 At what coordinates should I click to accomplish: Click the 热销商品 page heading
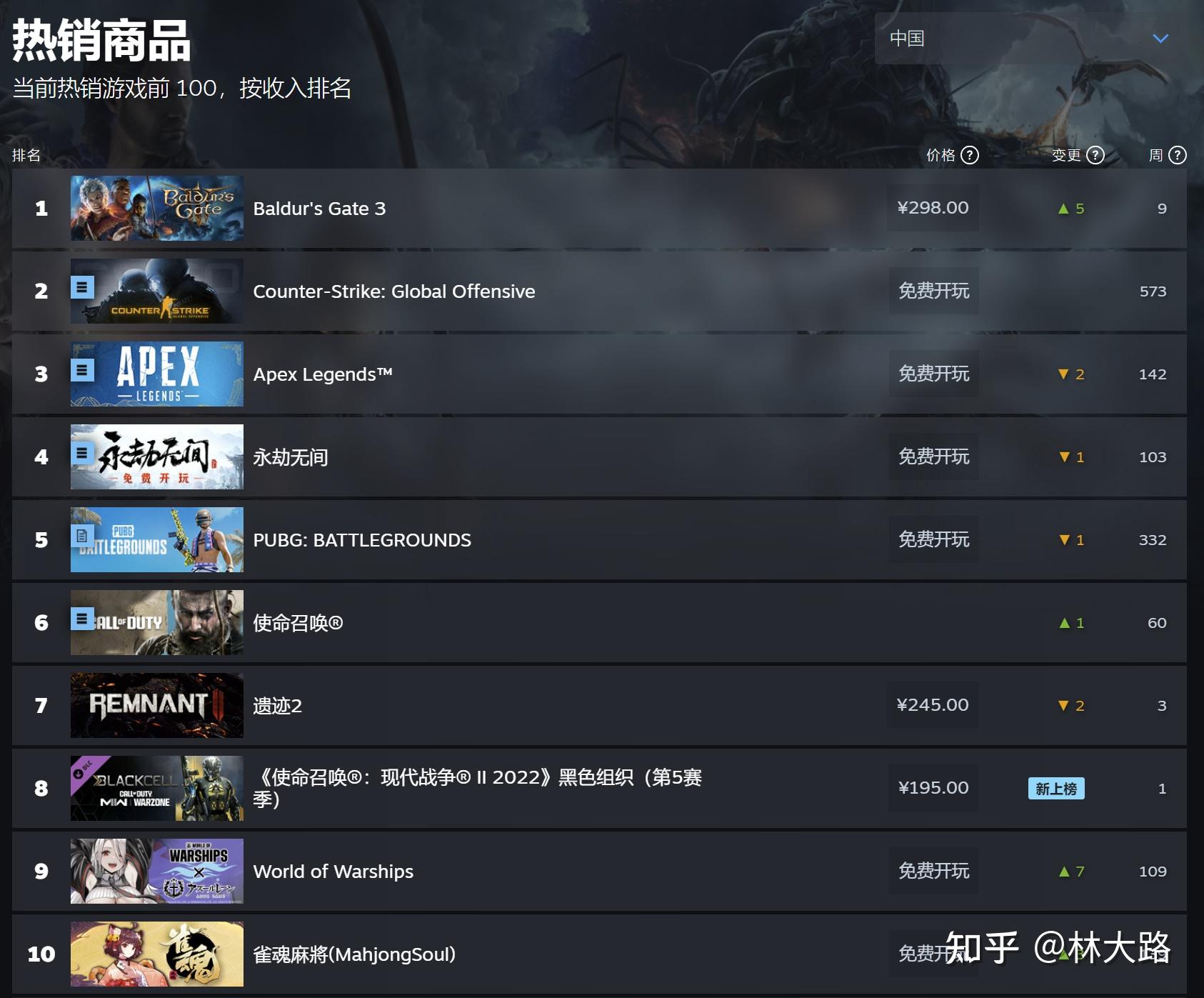point(101,41)
